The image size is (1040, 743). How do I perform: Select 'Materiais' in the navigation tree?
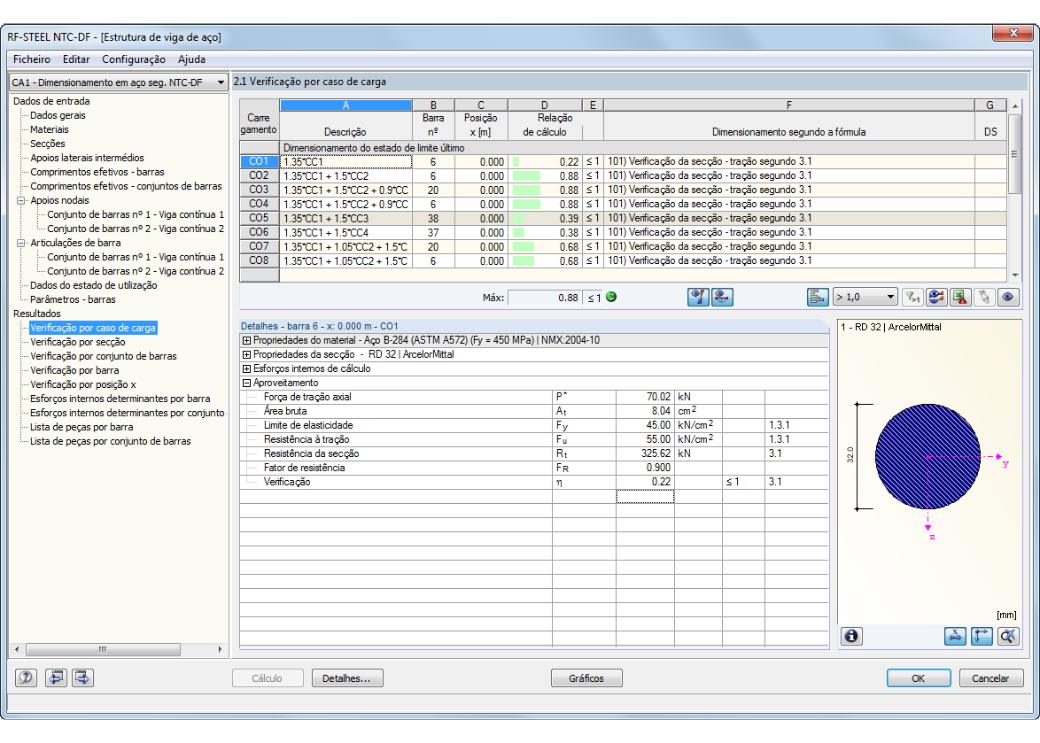[49, 129]
